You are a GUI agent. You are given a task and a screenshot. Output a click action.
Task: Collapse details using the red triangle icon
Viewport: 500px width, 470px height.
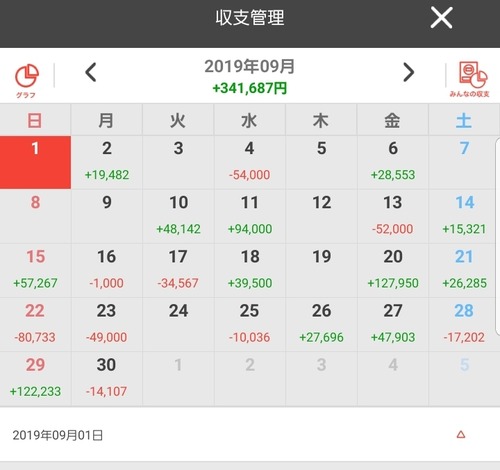click(x=461, y=434)
